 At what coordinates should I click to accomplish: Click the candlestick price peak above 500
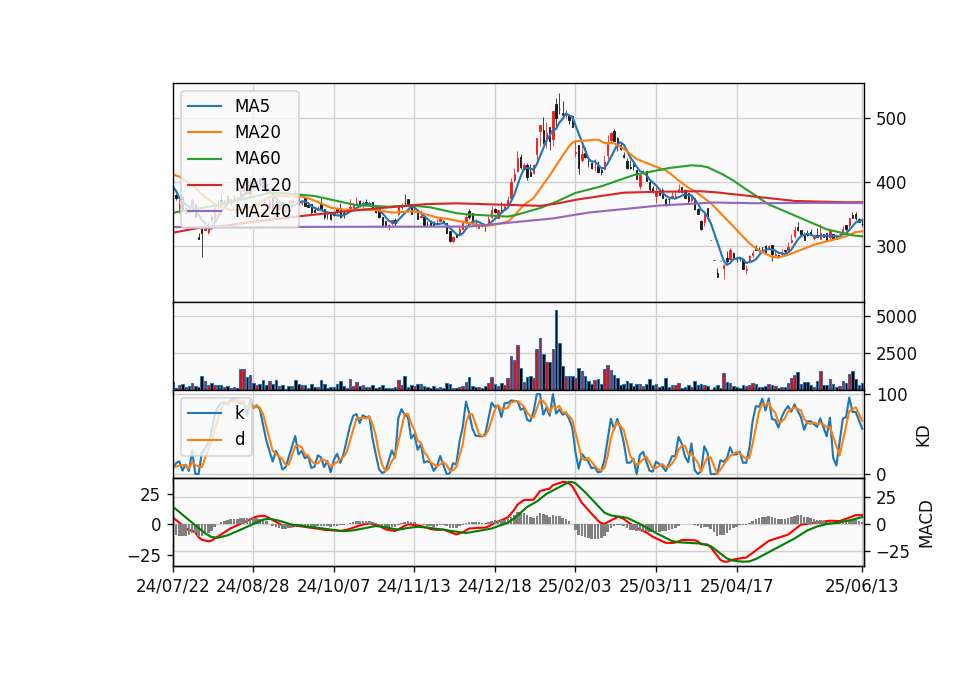click(x=559, y=104)
